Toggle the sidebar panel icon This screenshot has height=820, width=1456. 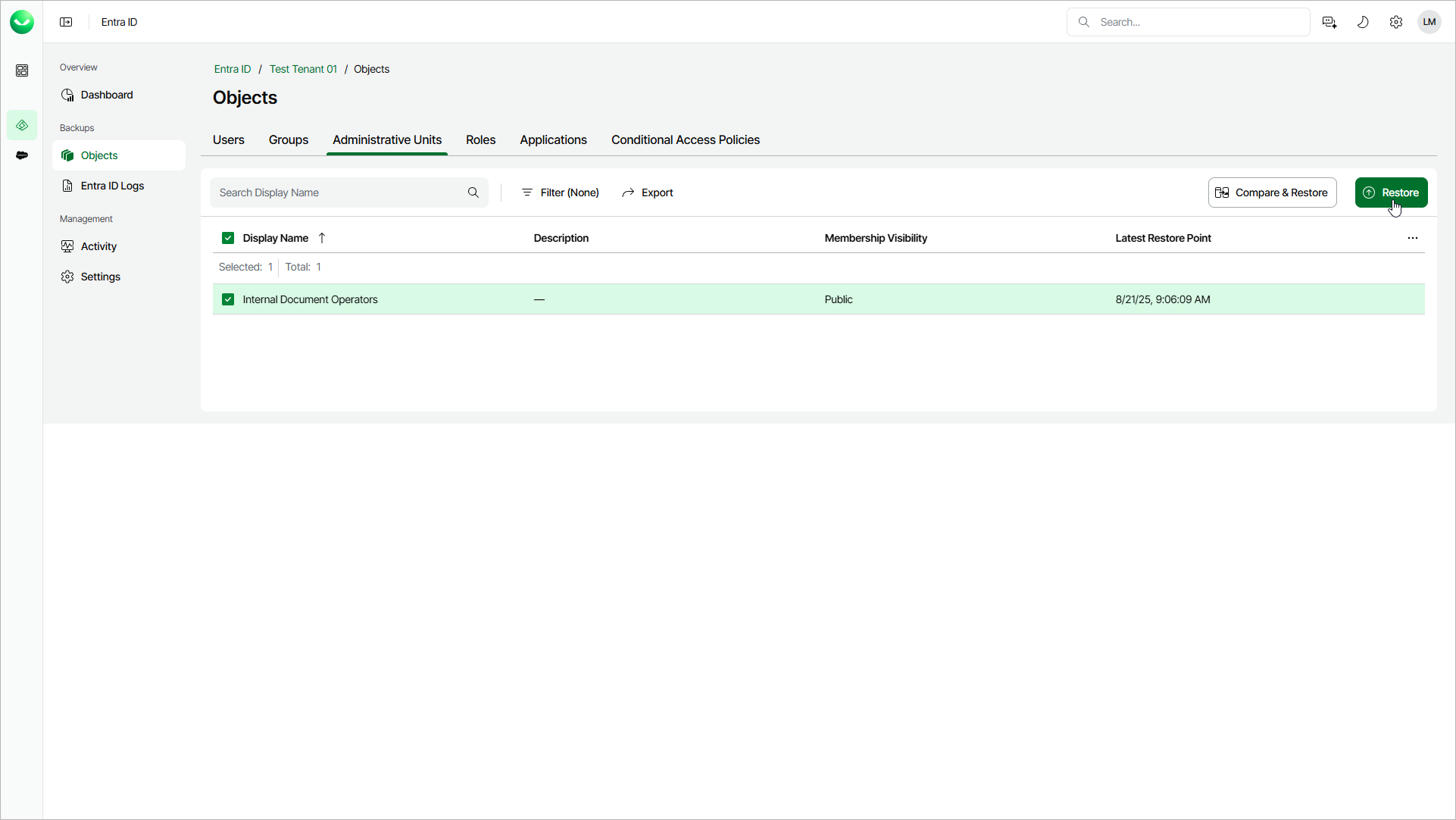click(66, 22)
